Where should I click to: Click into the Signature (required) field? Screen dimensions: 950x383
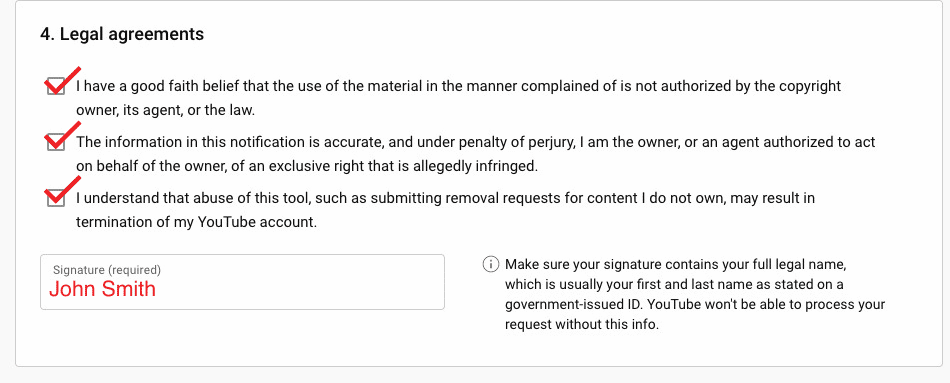pos(242,282)
